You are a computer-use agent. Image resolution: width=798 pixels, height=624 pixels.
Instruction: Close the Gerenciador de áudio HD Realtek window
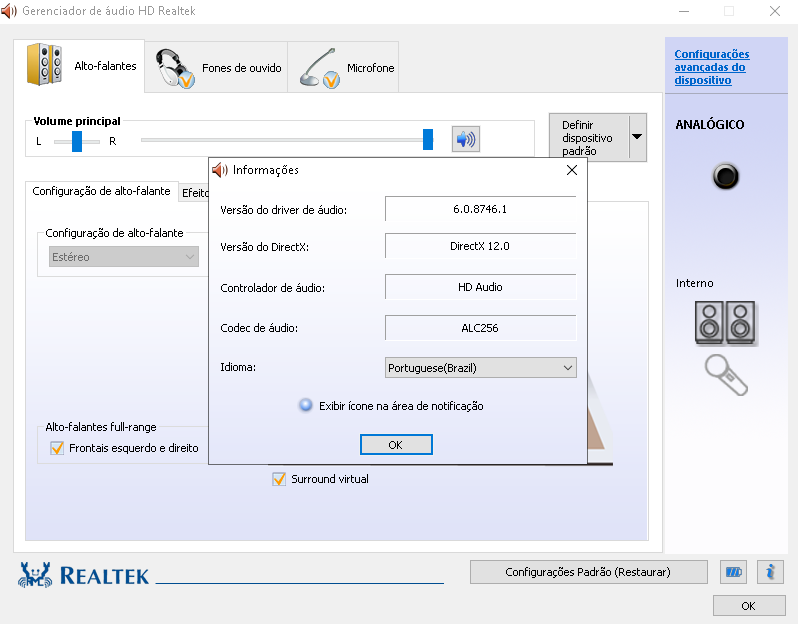[x=775, y=11]
